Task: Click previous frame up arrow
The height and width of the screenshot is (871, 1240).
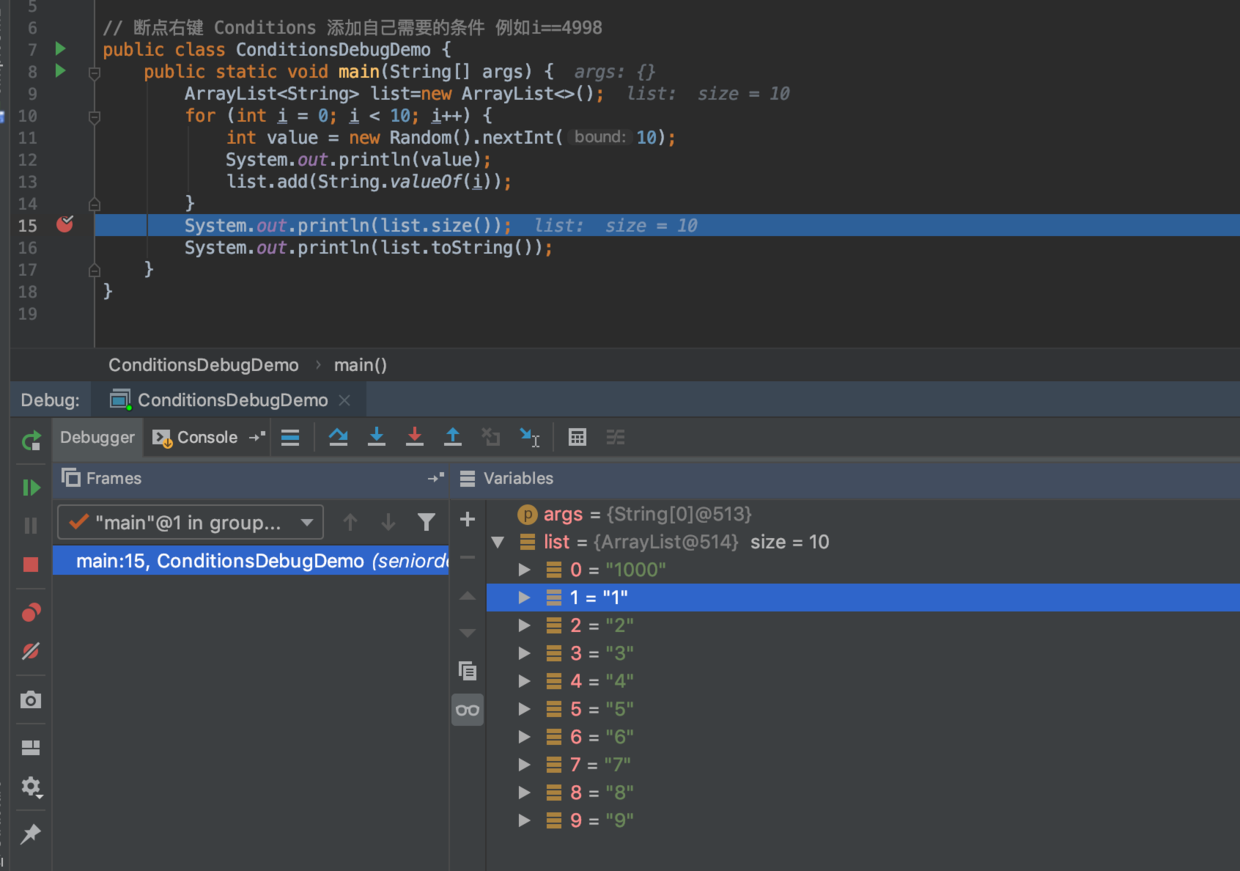Action: 350,522
